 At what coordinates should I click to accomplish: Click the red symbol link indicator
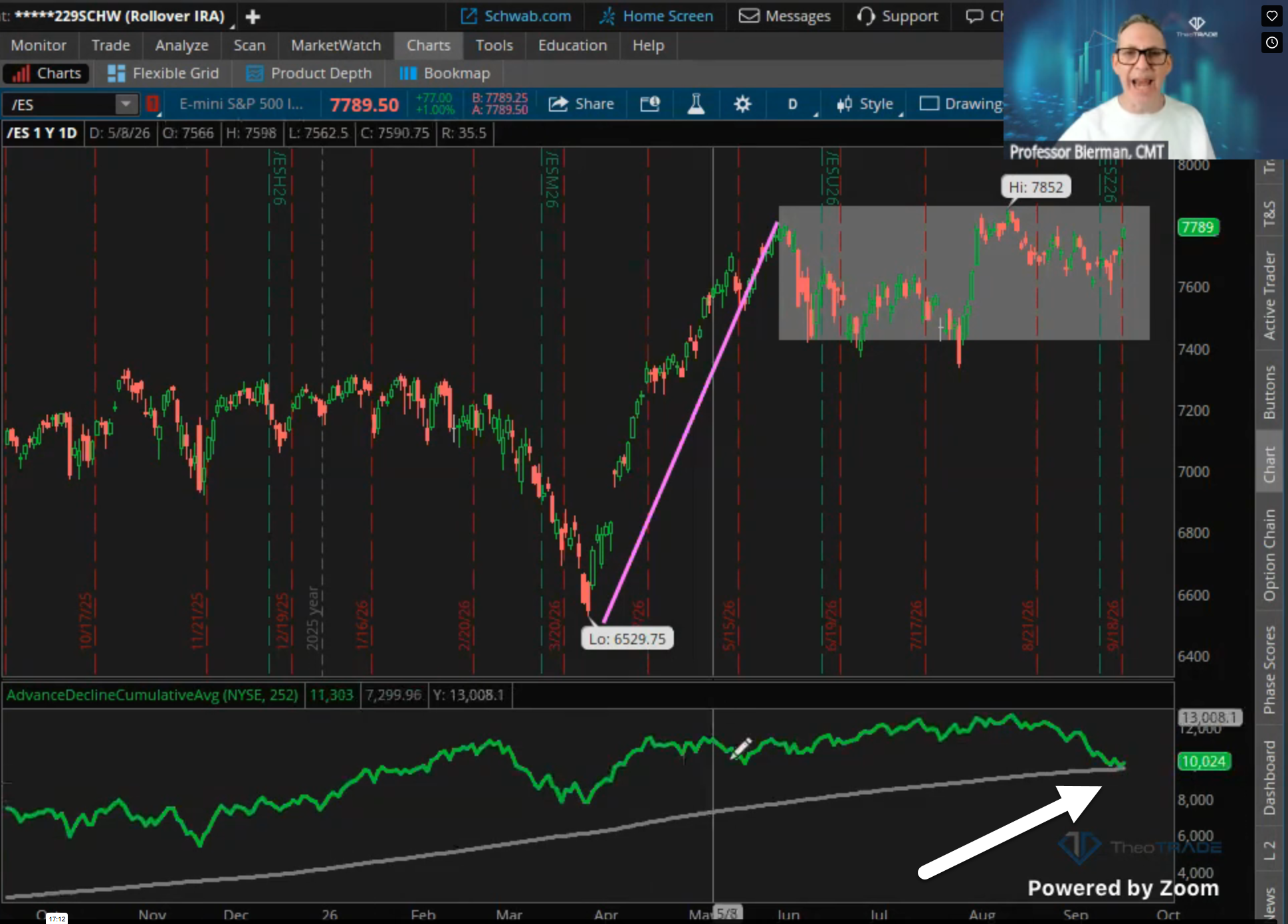click(x=152, y=104)
